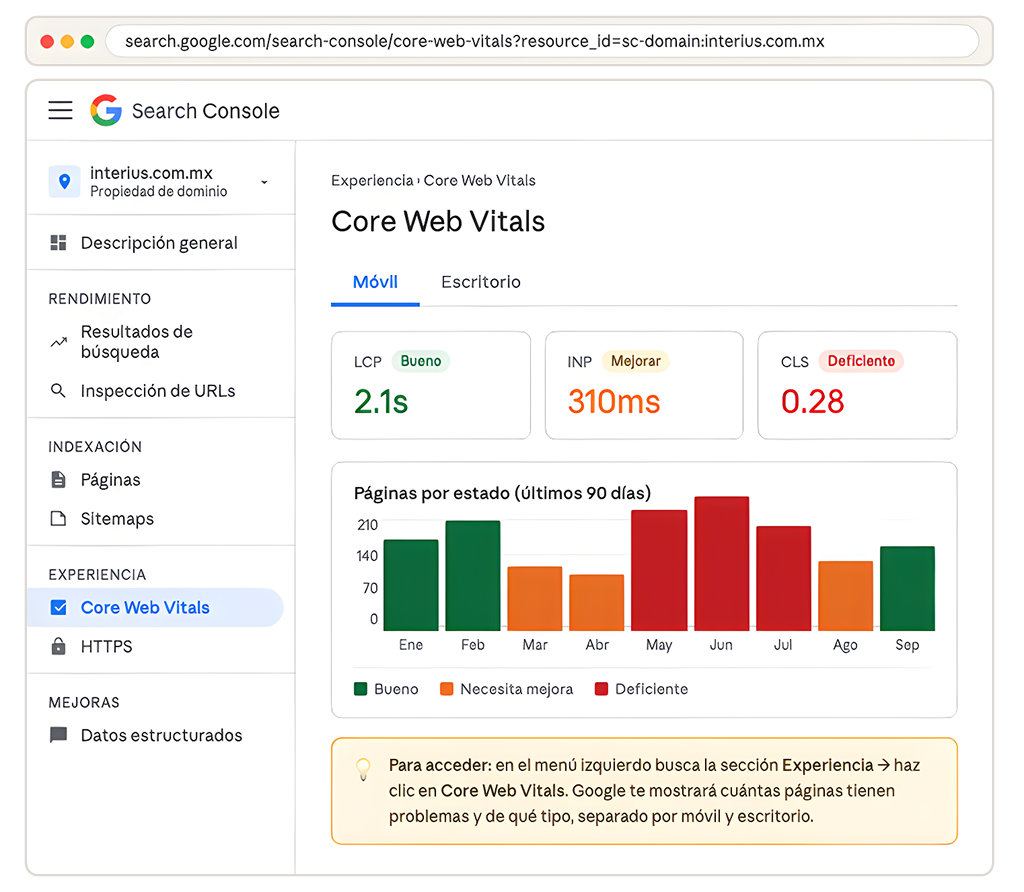Switch to the Escritorio tab
1024x892 pixels.
point(480,282)
